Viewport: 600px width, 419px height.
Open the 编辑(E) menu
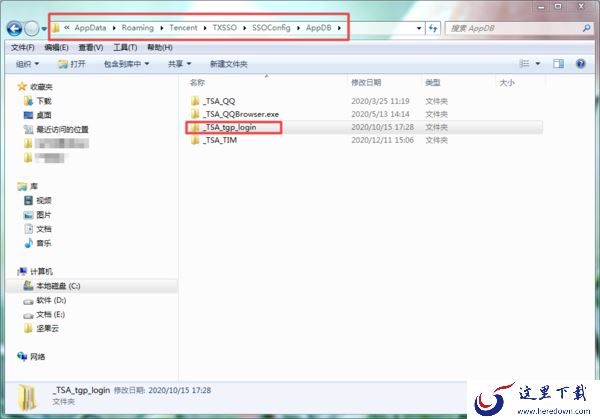(x=56, y=47)
